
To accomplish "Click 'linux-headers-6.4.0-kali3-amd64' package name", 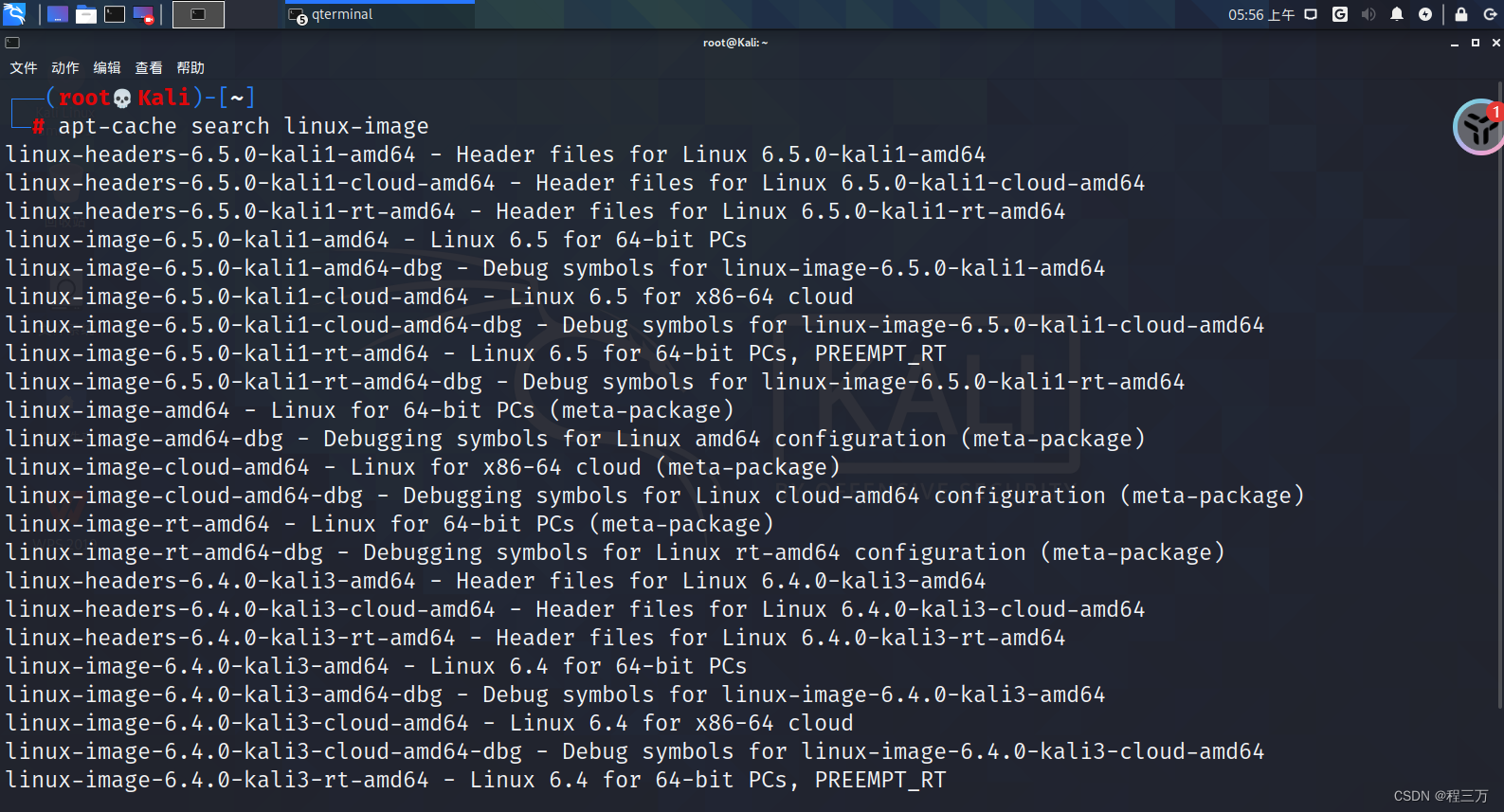I will 210,581.
